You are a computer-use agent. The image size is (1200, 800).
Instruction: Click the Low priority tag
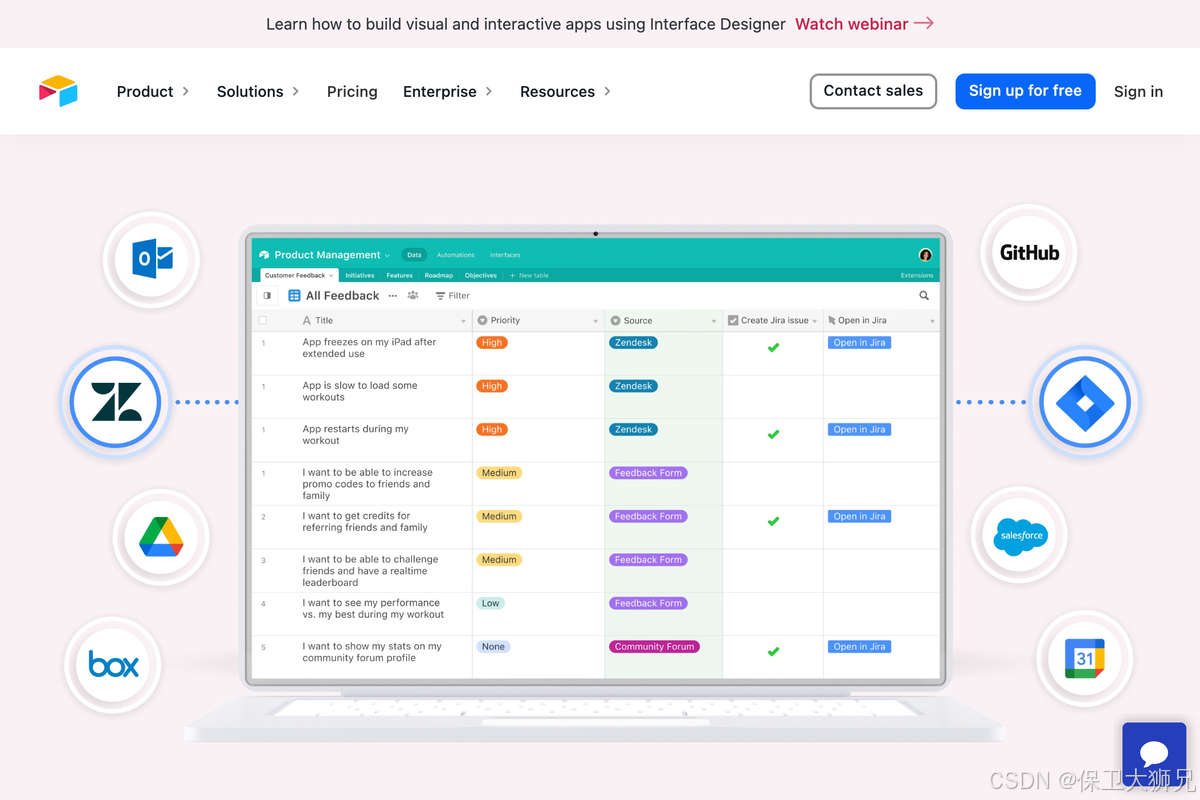(490, 604)
